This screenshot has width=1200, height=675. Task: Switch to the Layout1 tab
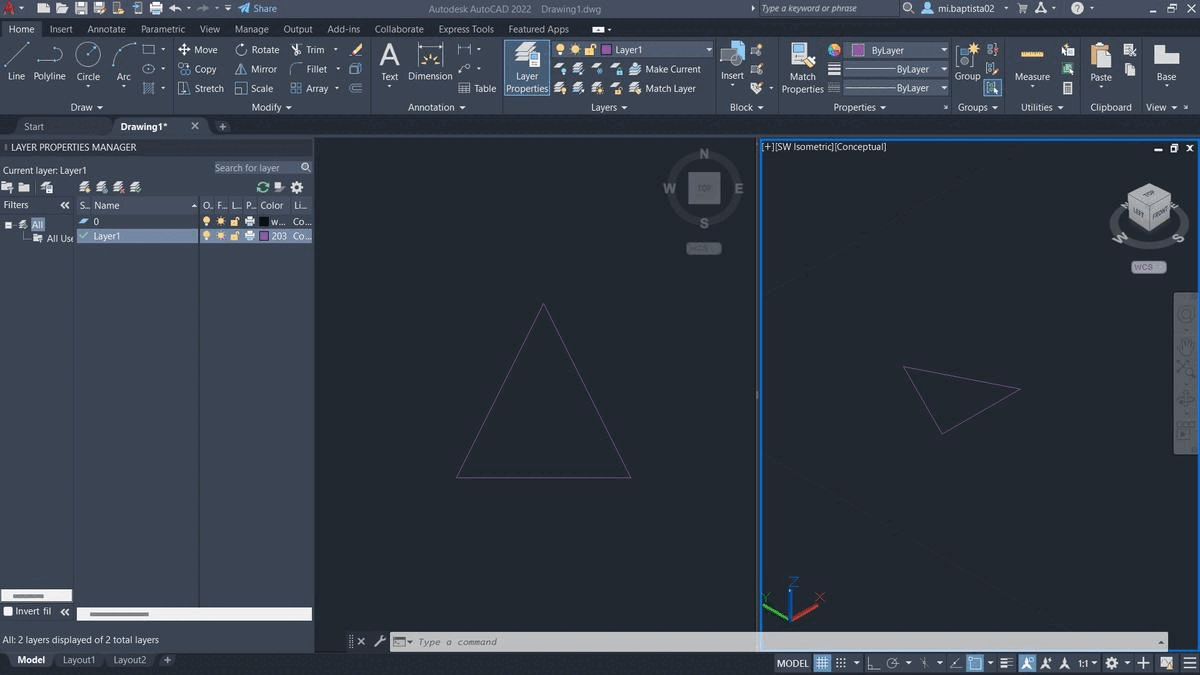[x=79, y=660]
